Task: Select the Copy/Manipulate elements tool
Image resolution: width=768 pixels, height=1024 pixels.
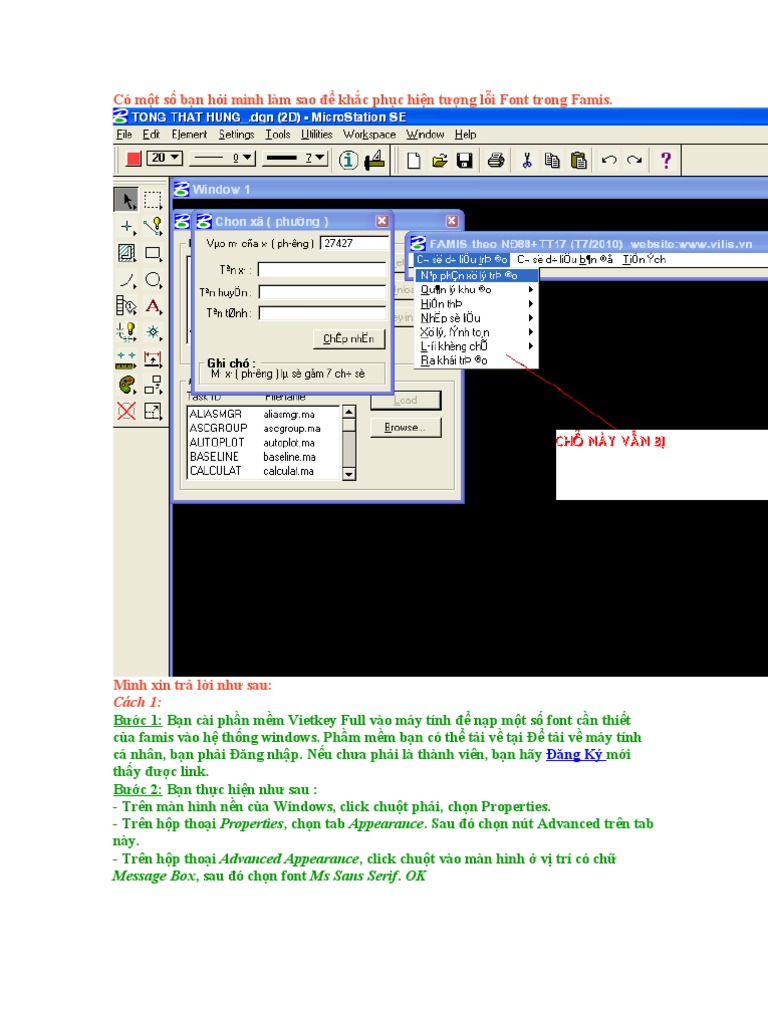Action: (153, 385)
